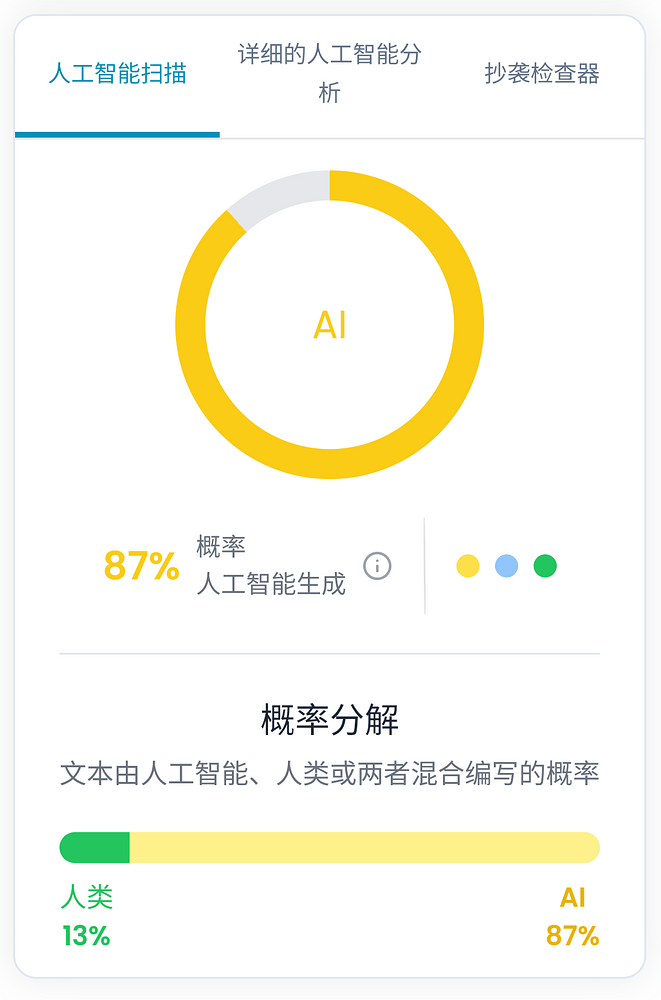The height and width of the screenshot is (1000, 661).
Task: Open the 人工智能扫描 tab
Action: tap(117, 73)
